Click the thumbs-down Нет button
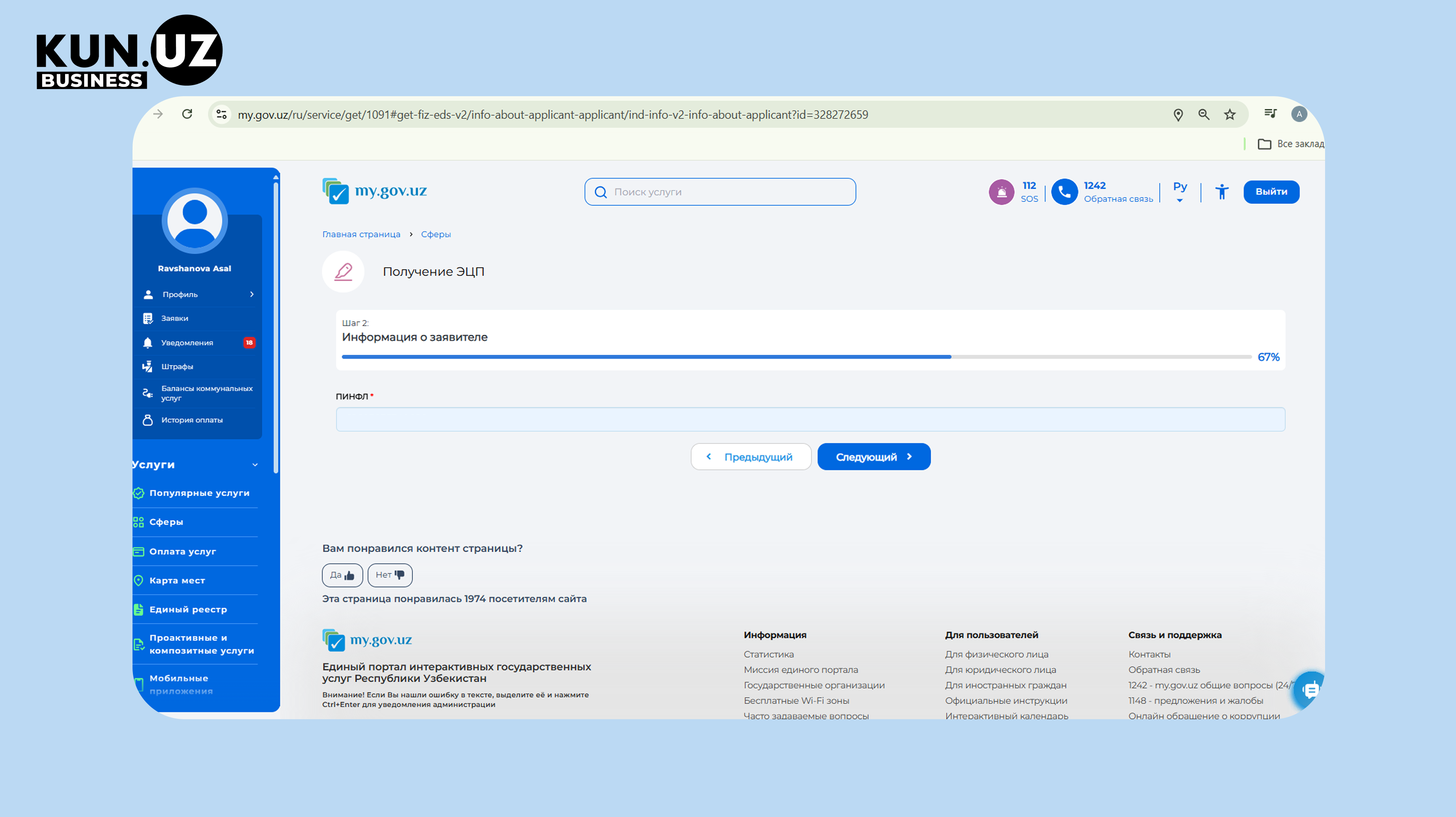The width and height of the screenshot is (1456, 817). click(x=390, y=575)
